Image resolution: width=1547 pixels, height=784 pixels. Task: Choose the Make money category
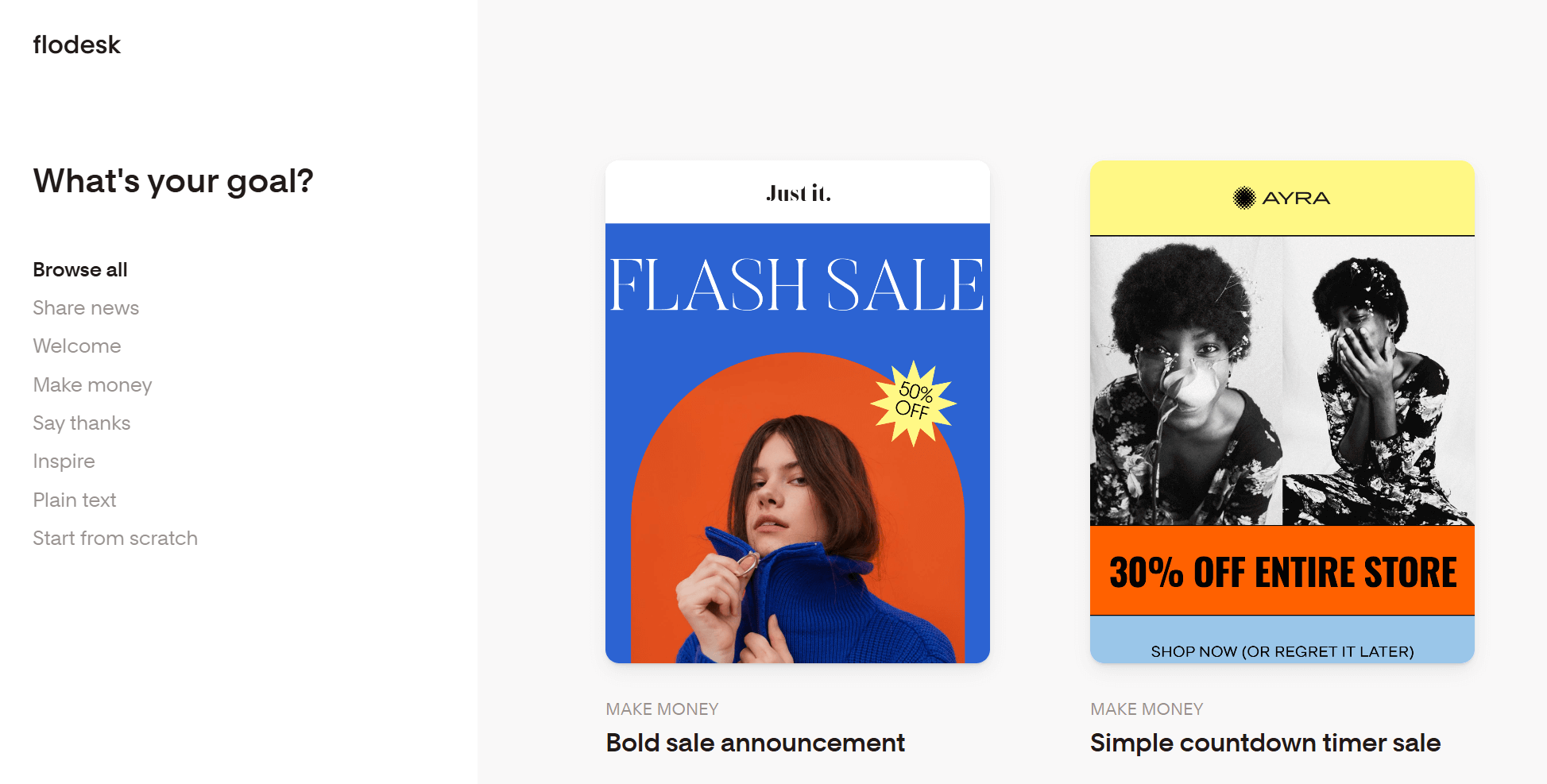click(x=92, y=385)
